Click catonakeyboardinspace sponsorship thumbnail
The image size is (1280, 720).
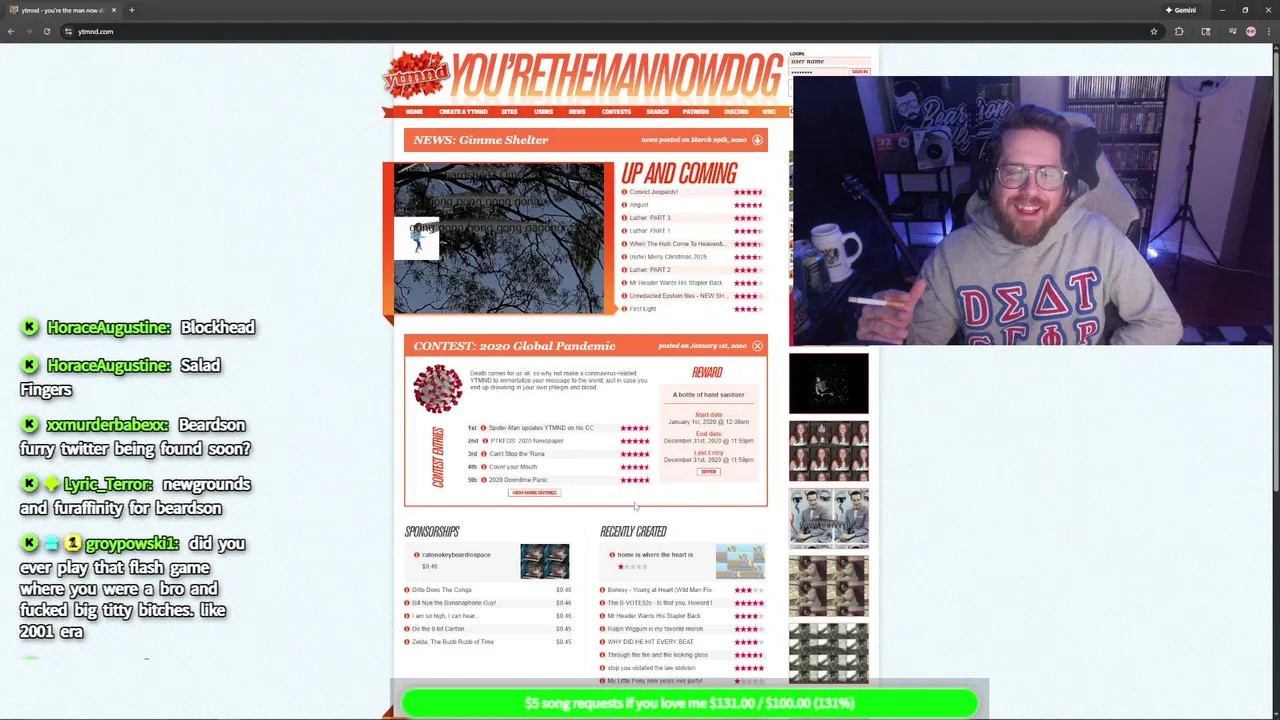click(x=545, y=562)
